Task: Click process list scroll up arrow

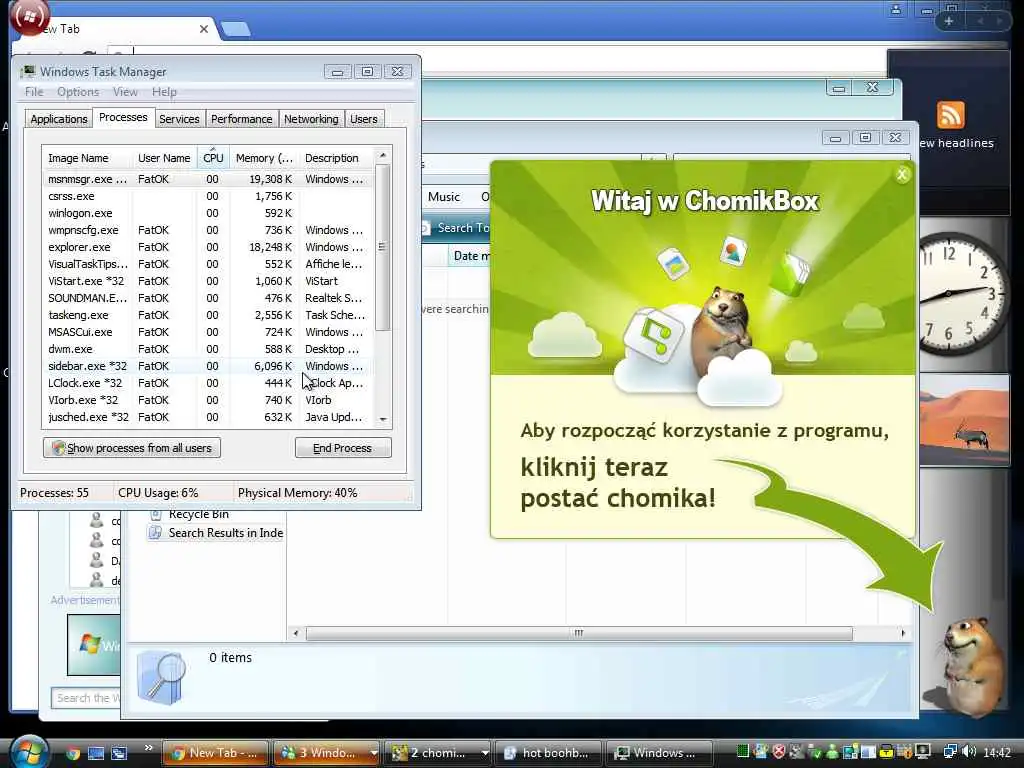Action: coord(383,155)
